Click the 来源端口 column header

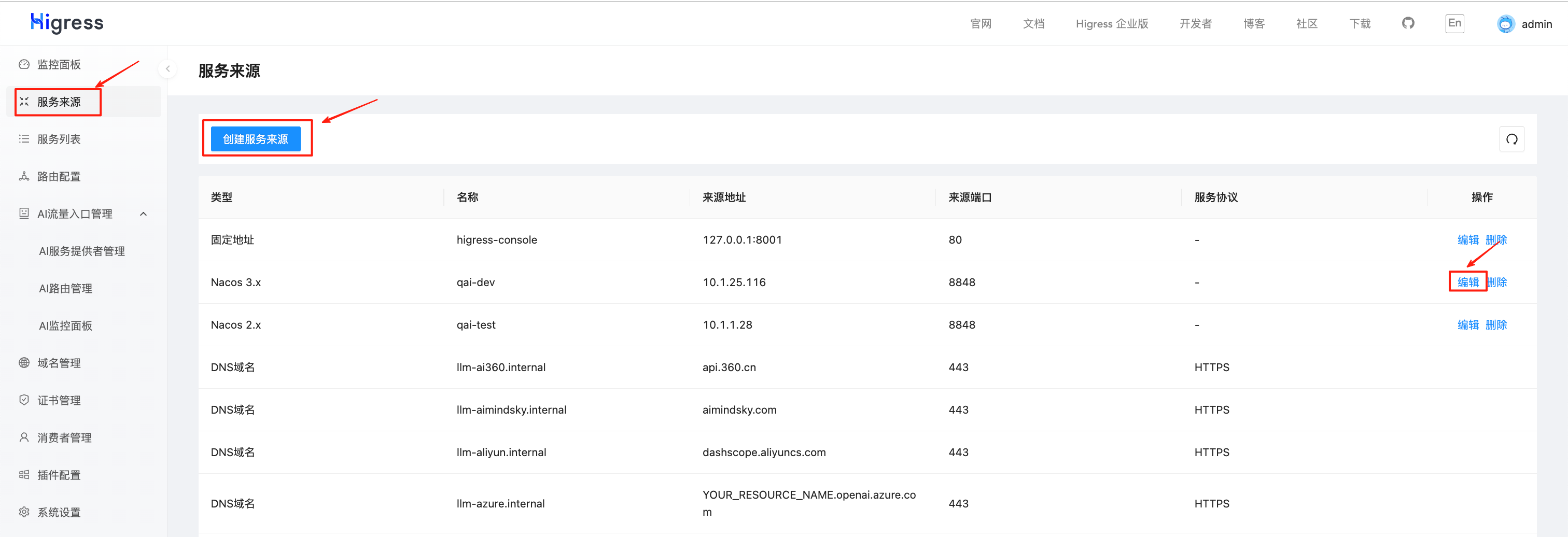coord(970,197)
